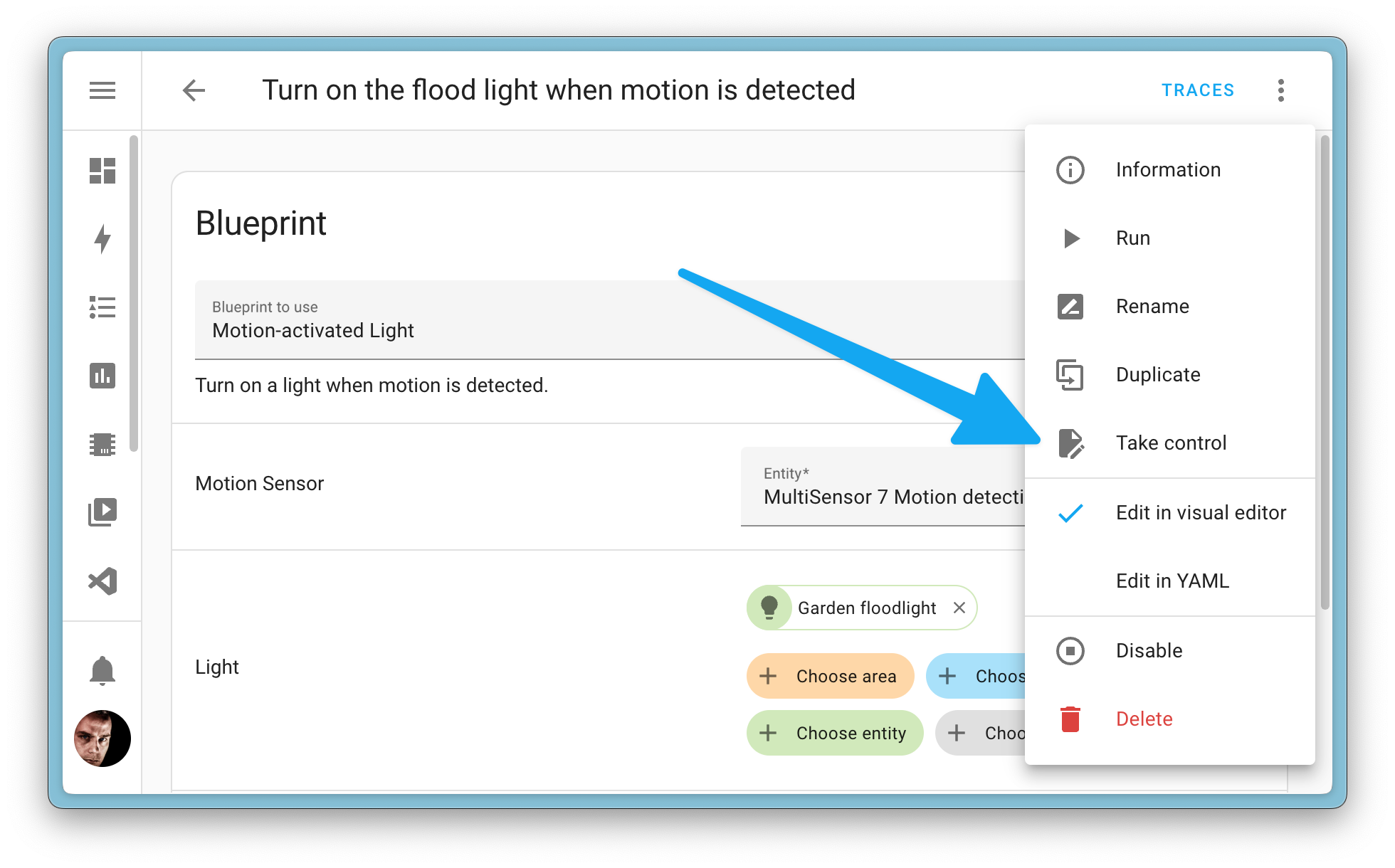
Task: Launch the Visual Studio Code add-on
Action: 102,581
